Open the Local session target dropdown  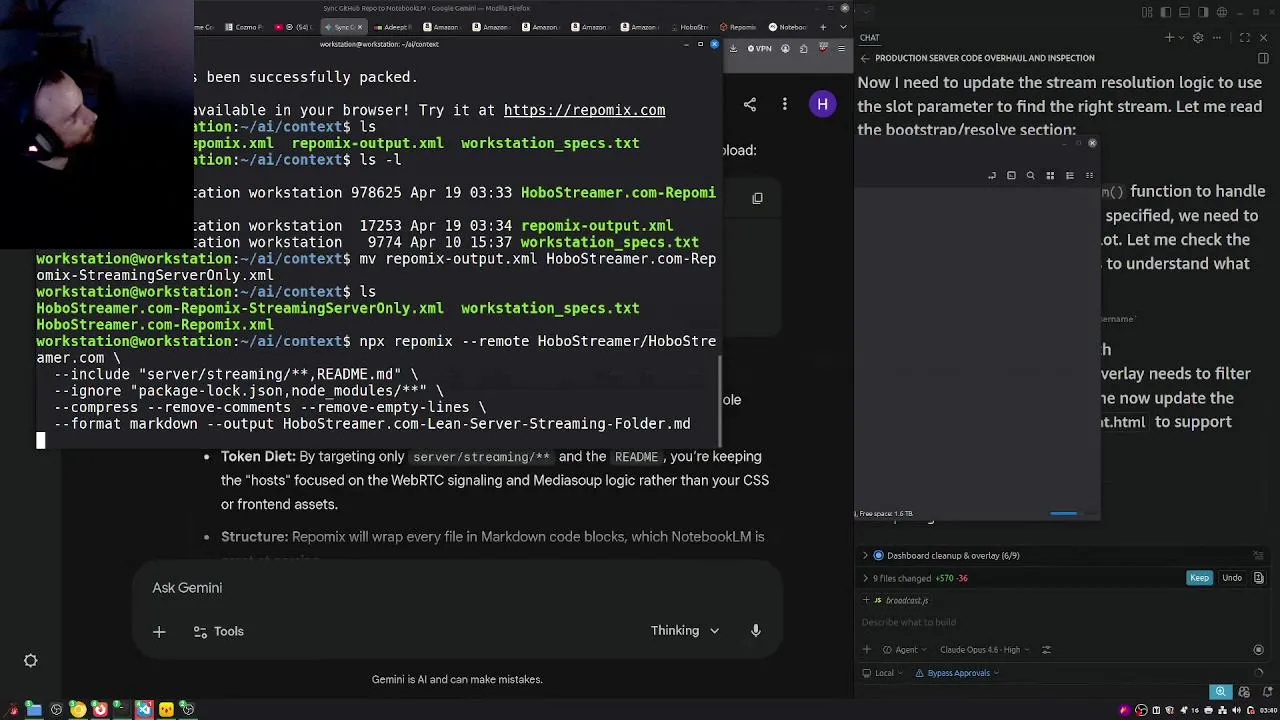click(883, 673)
